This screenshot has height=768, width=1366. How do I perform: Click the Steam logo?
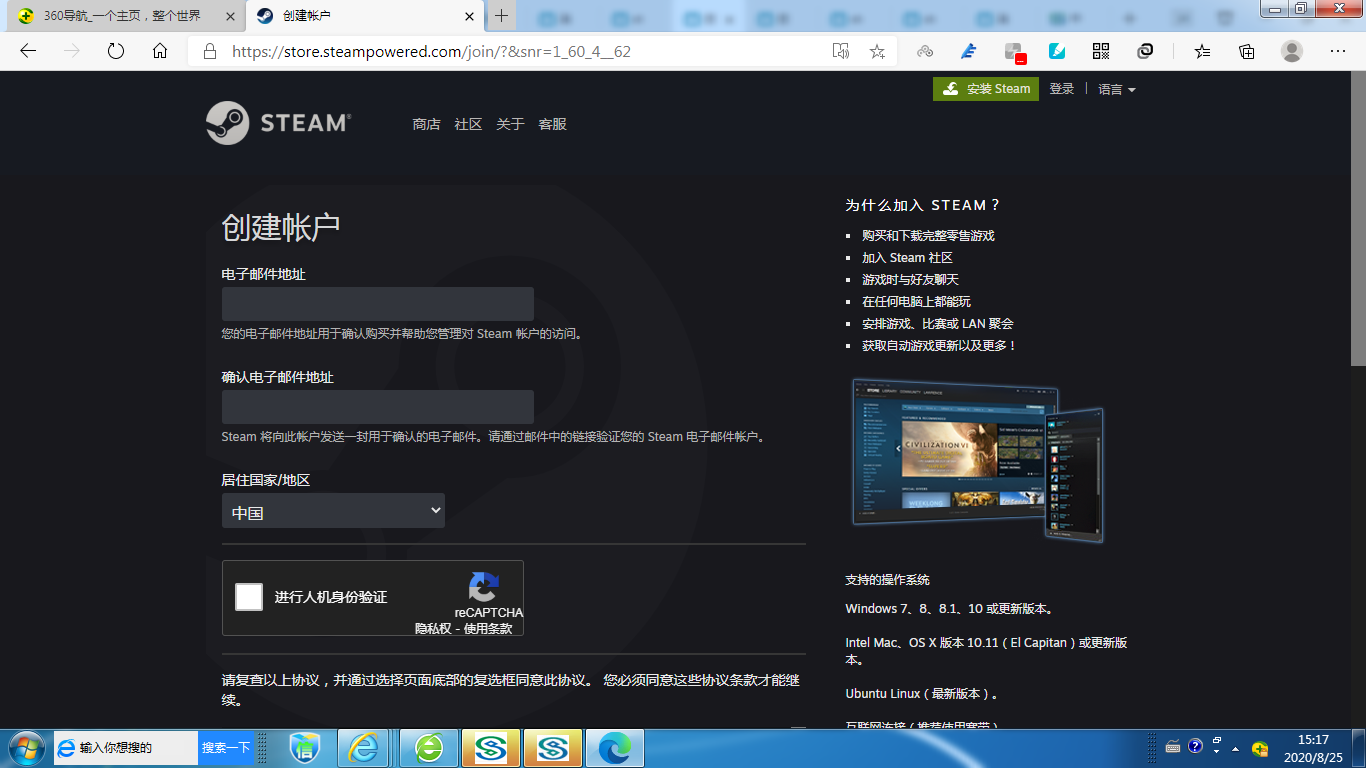click(x=278, y=123)
